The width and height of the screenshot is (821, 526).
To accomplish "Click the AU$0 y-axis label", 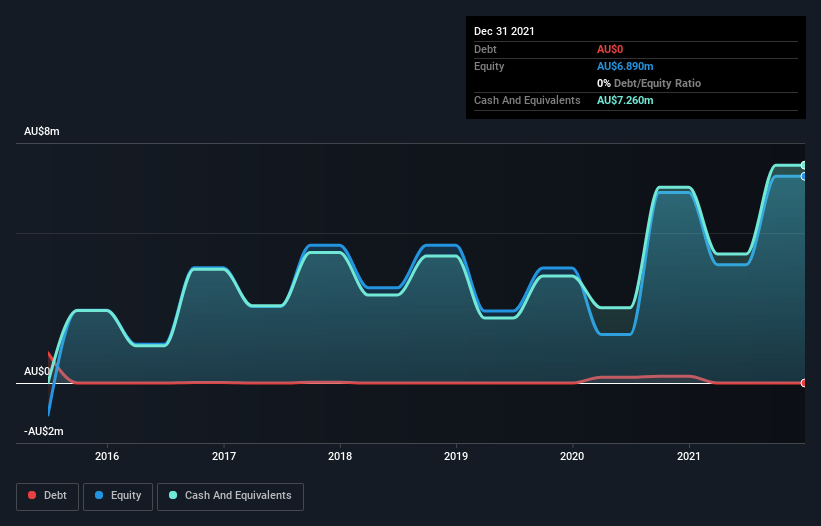I will (37, 371).
